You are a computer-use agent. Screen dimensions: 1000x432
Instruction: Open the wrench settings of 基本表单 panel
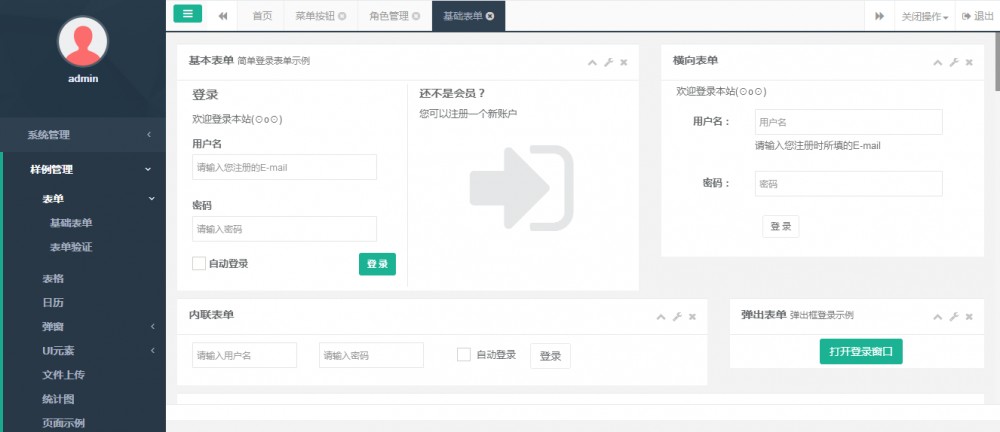(608, 62)
